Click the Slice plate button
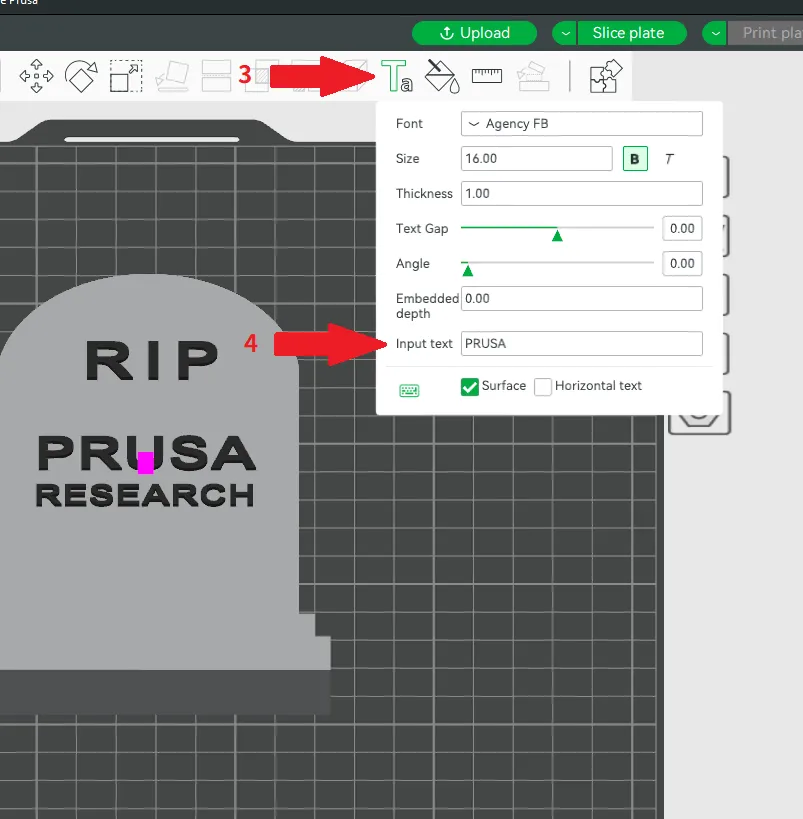The width and height of the screenshot is (803, 819). click(632, 33)
